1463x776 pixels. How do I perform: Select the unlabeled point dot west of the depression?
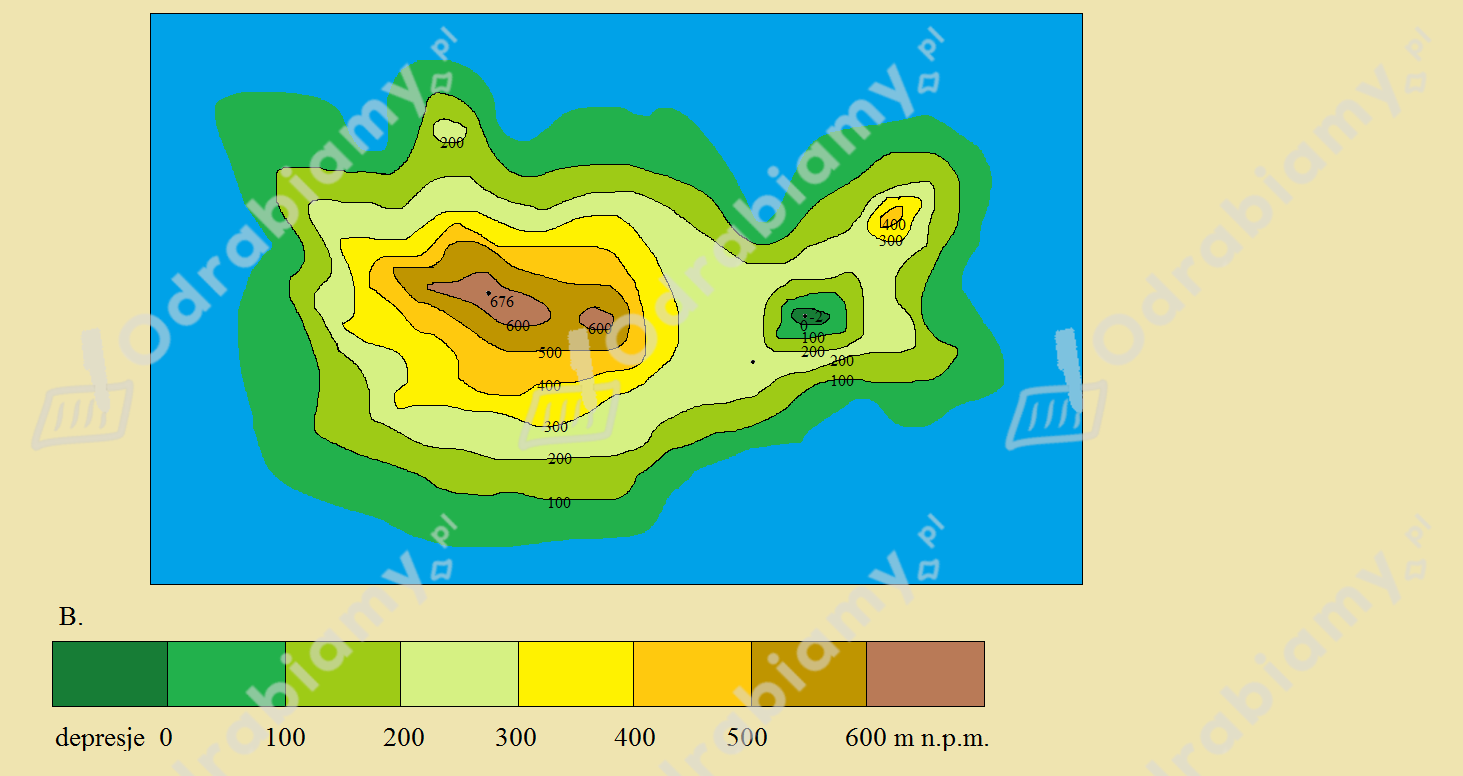(x=753, y=362)
